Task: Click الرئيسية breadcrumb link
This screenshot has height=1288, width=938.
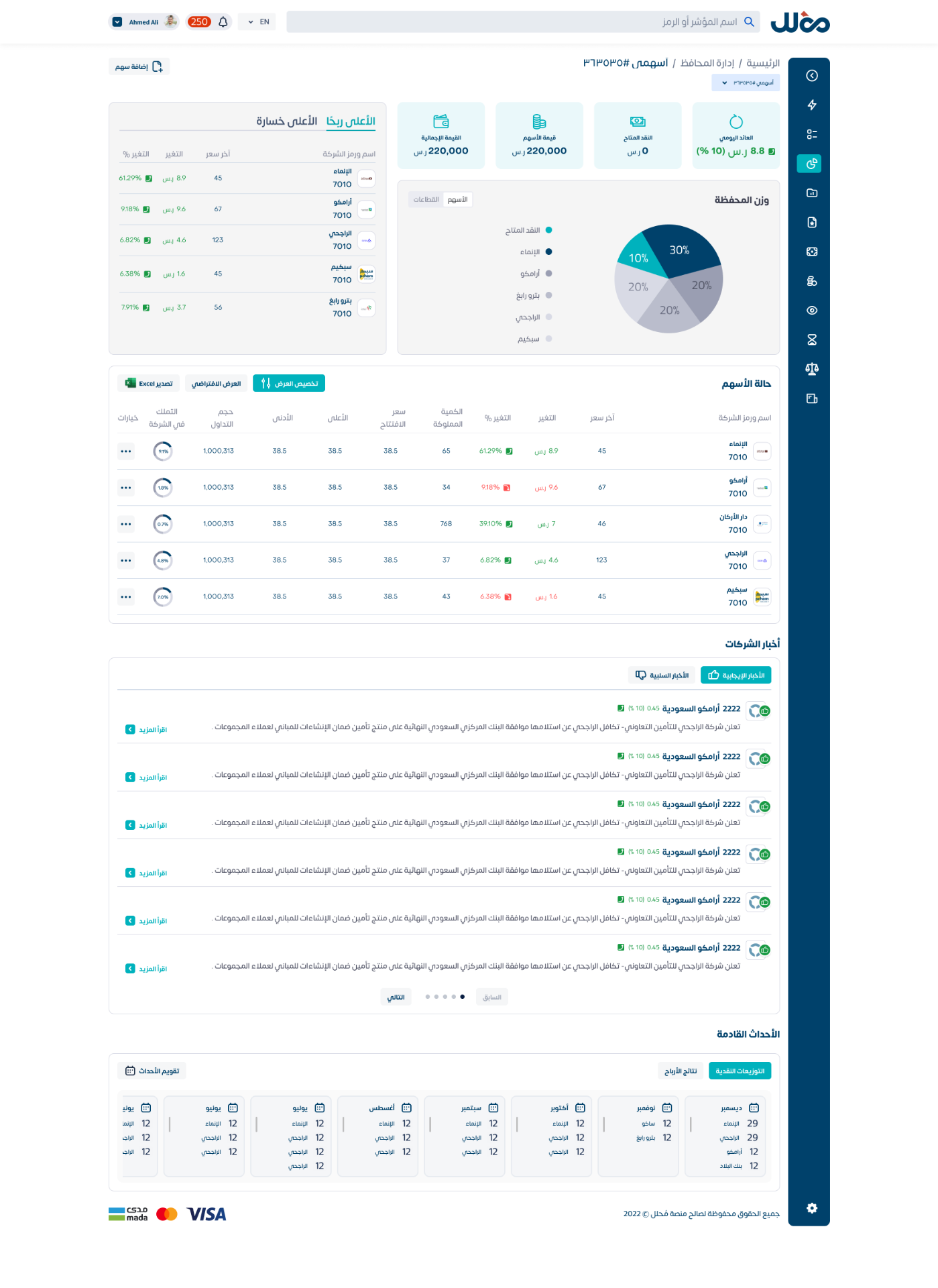Action: coord(763,63)
